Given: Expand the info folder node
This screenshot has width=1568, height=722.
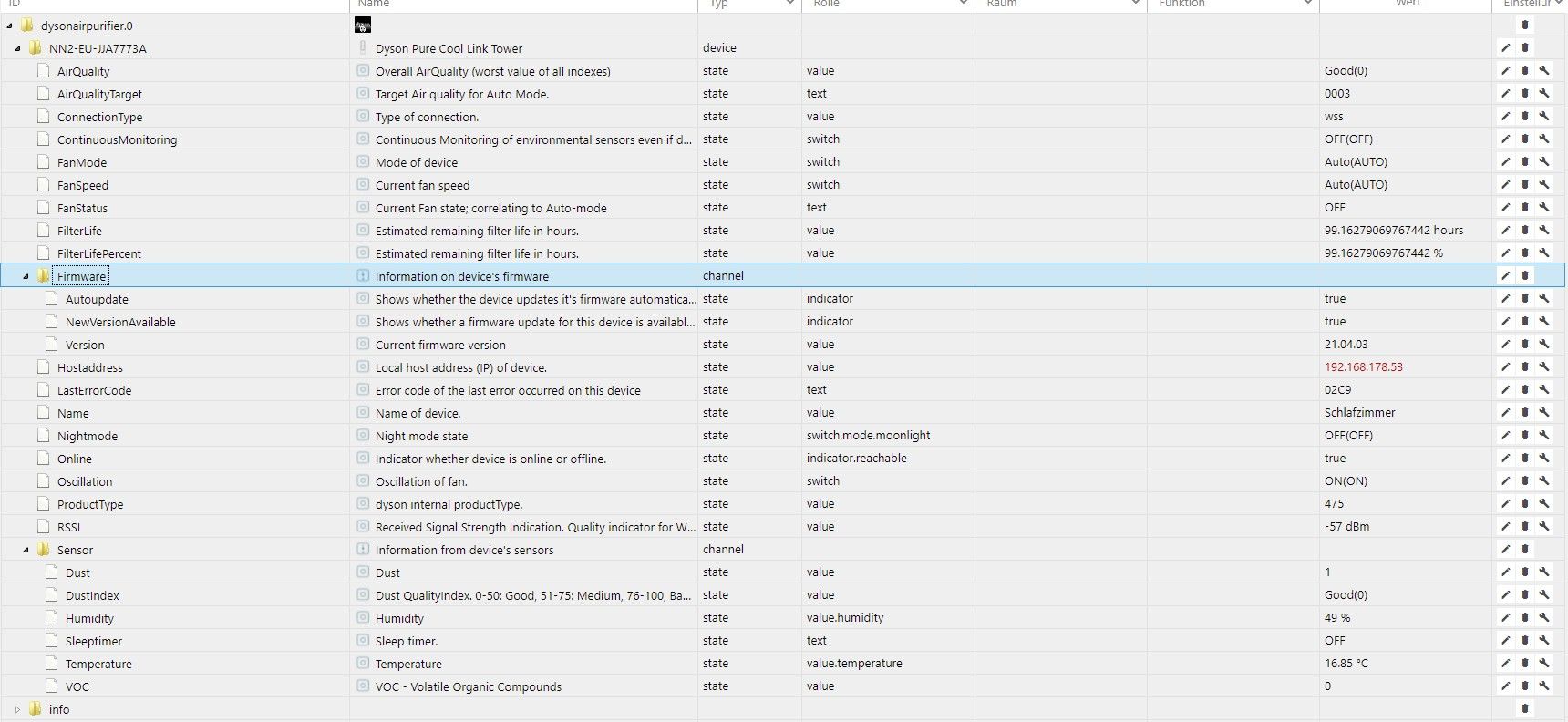Looking at the screenshot, I should [17, 709].
